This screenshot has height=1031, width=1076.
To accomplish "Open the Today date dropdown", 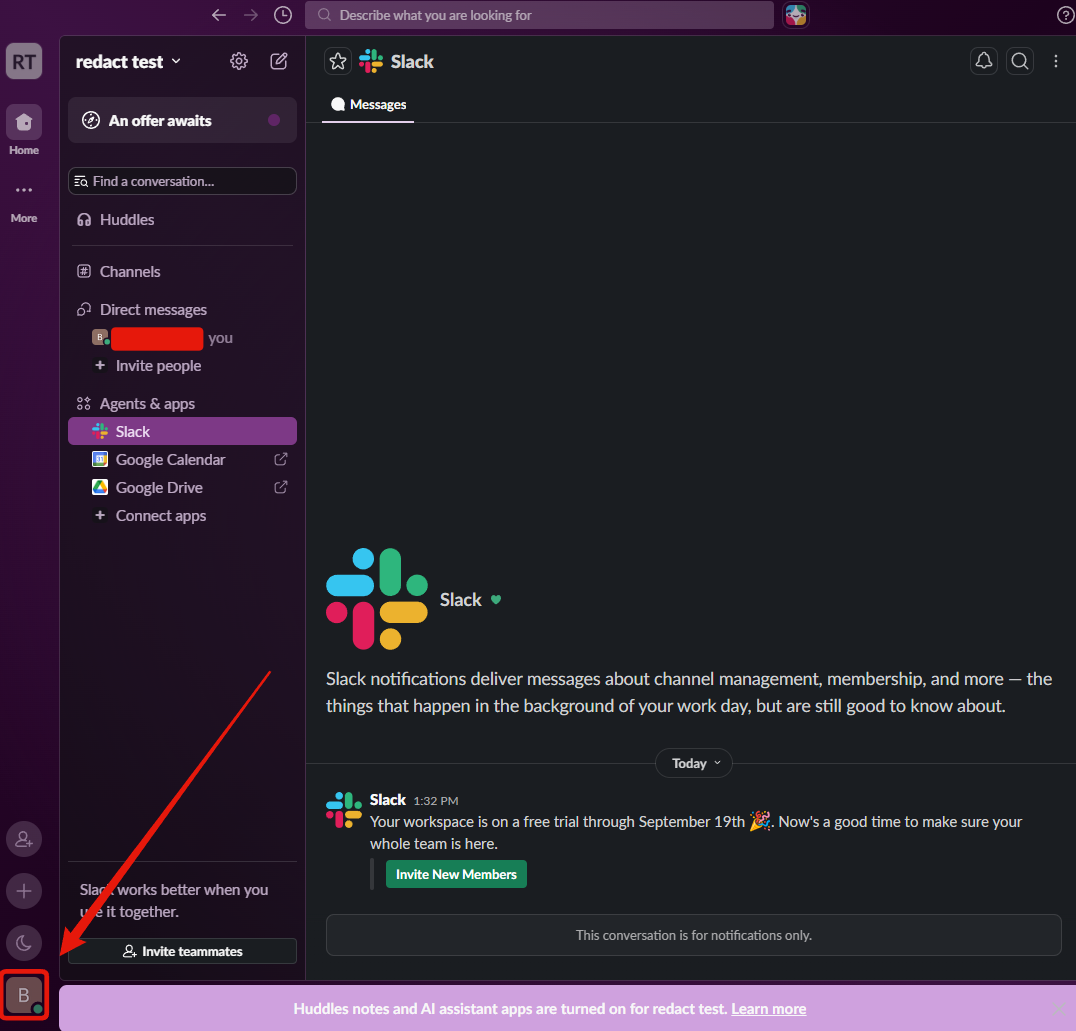I will [694, 763].
